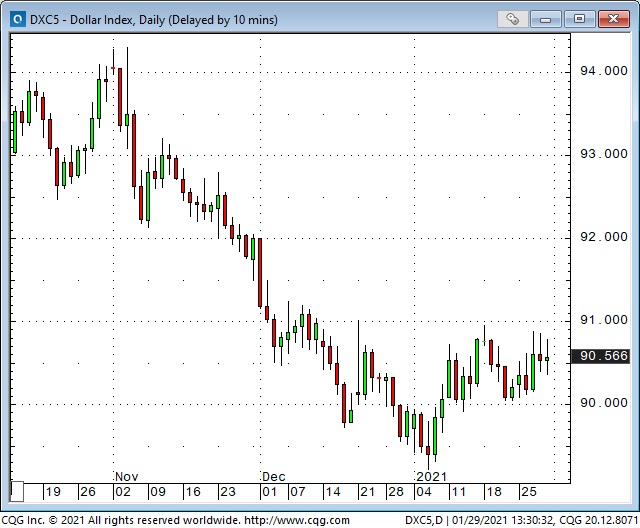The image size is (640, 528).
Task: Click the 2021 year label on time axis
Action: pyautogui.click(x=431, y=477)
